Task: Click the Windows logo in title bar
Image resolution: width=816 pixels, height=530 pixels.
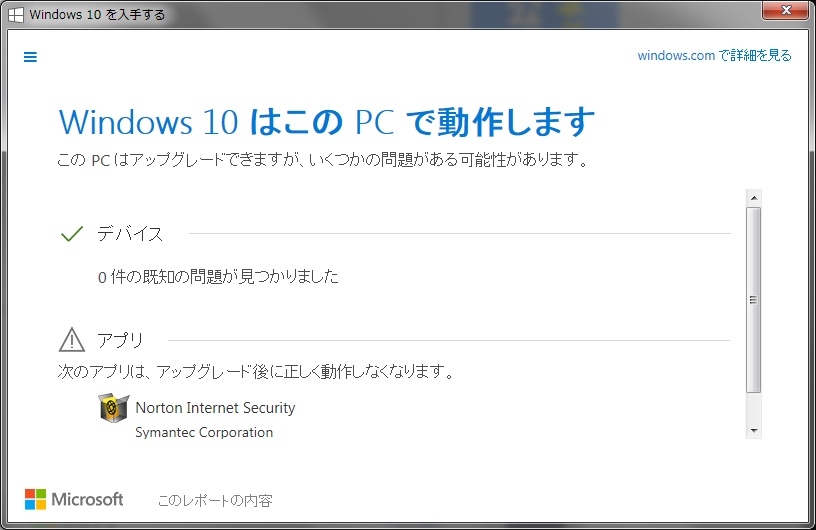Action: tap(16, 15)
